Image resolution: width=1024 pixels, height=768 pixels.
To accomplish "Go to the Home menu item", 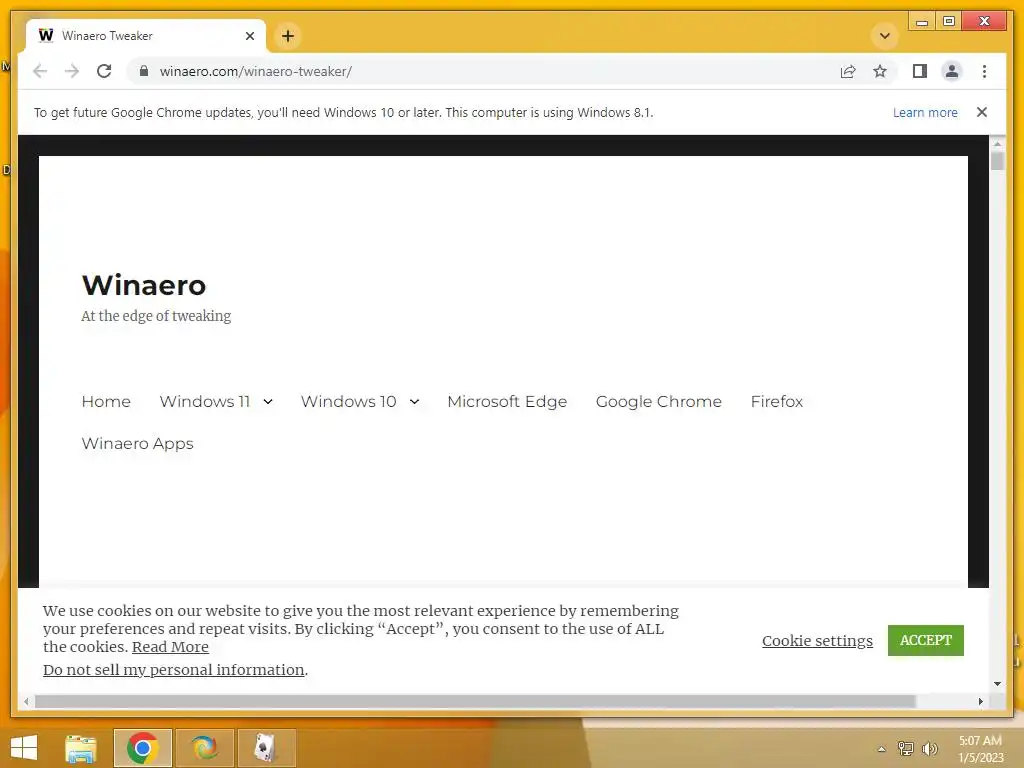I will click(106, 401).
